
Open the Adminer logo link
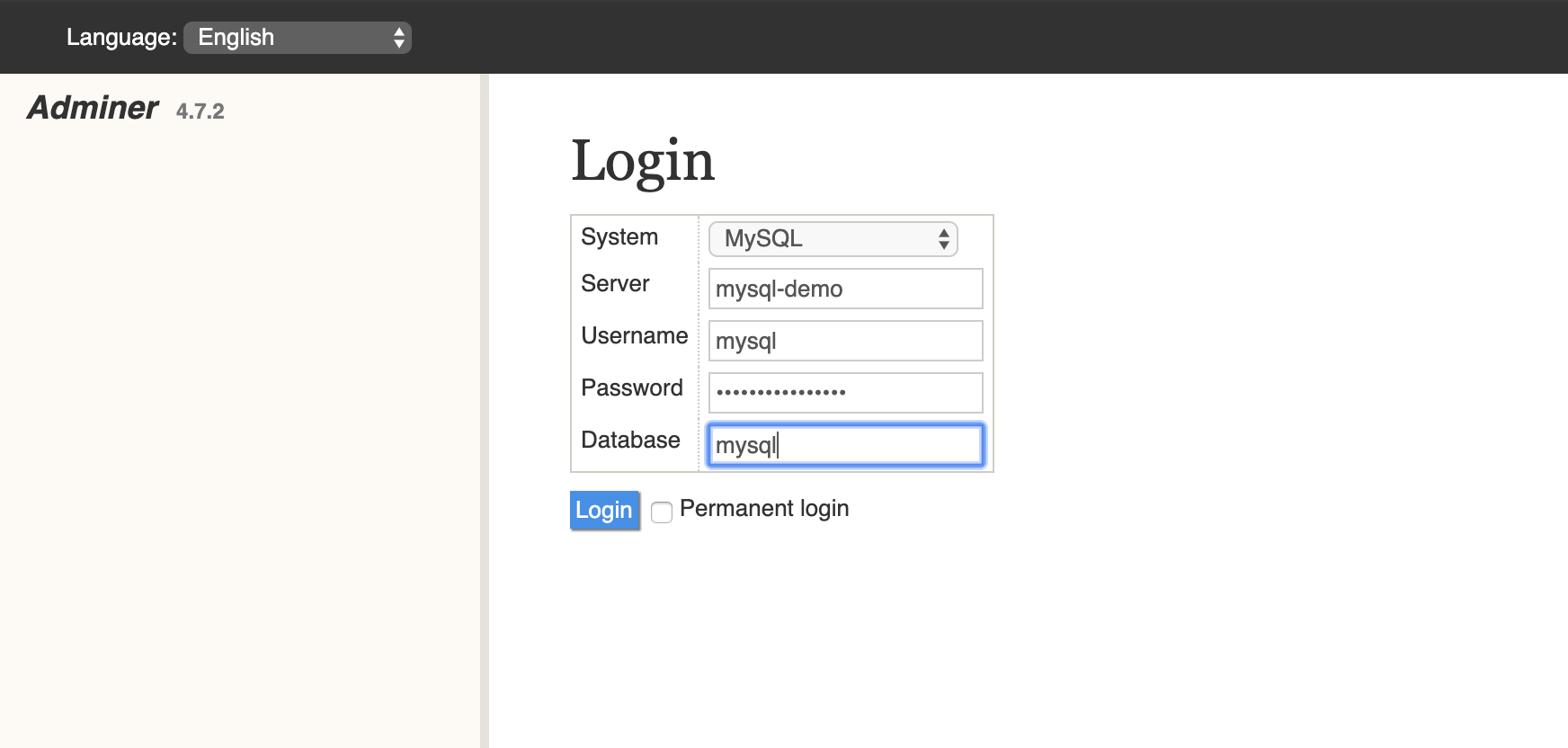click(93, 108)
